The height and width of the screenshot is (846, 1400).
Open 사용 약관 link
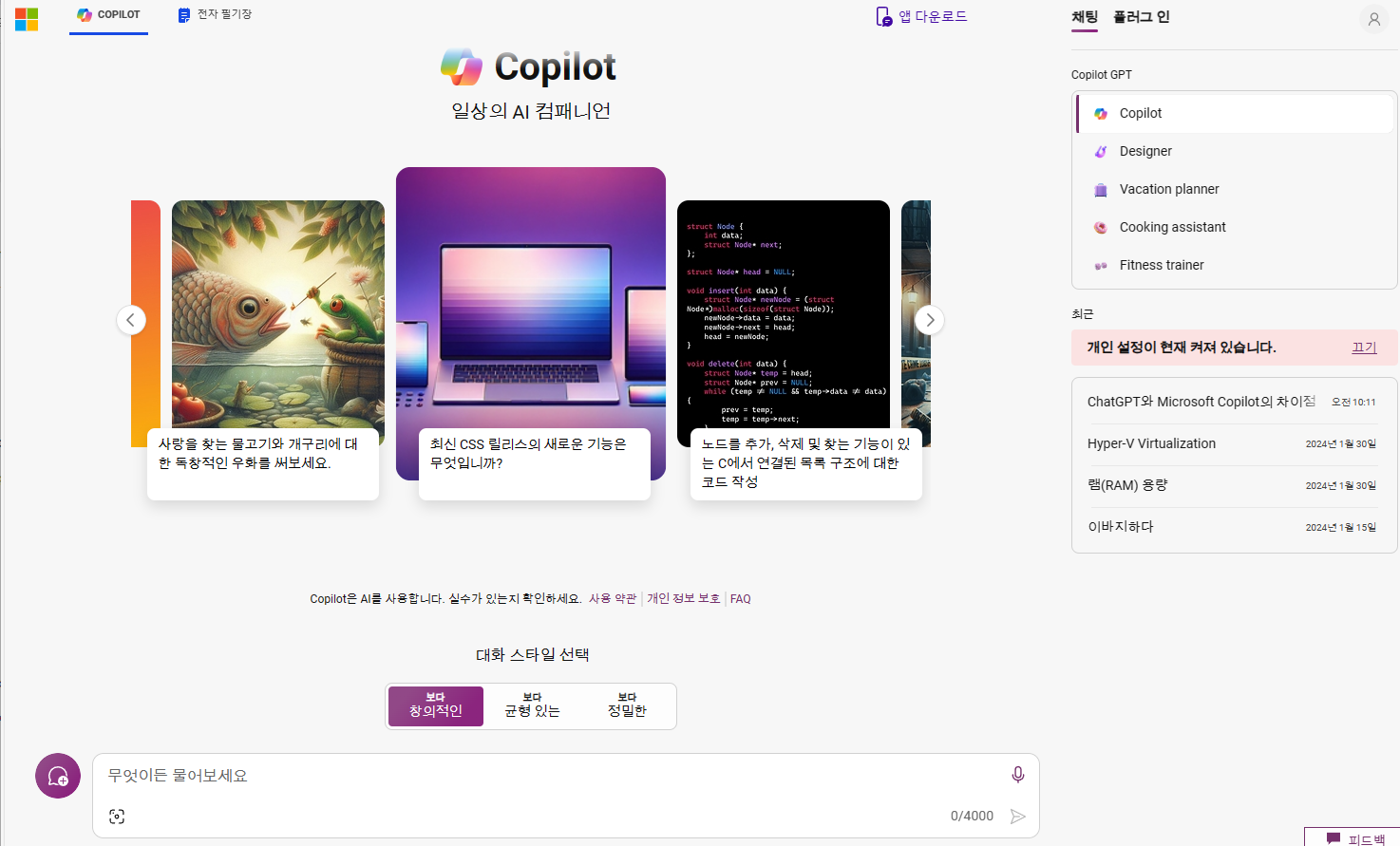(x=613, y=599)
